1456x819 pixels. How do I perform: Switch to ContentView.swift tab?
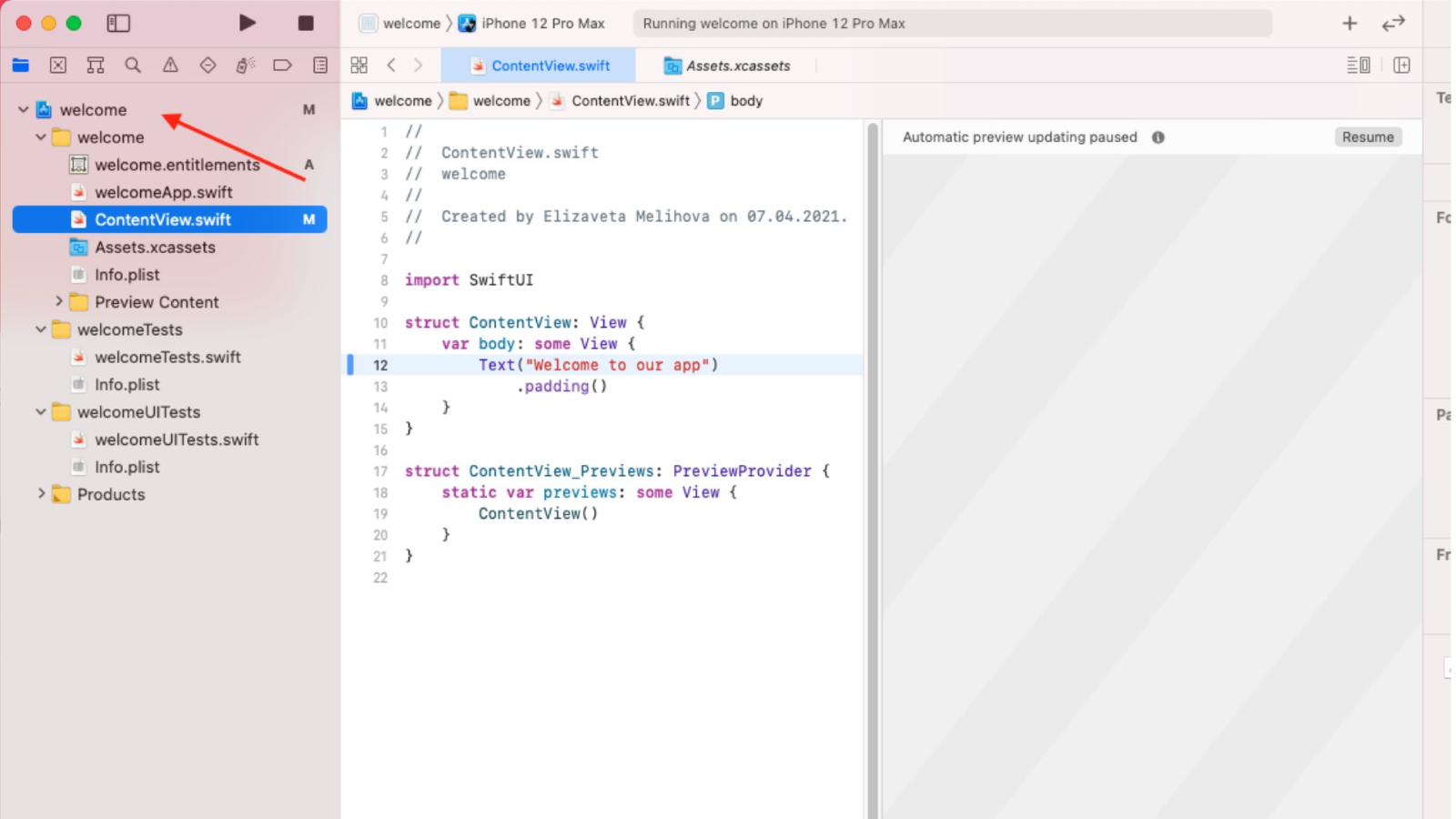point(539,66)
